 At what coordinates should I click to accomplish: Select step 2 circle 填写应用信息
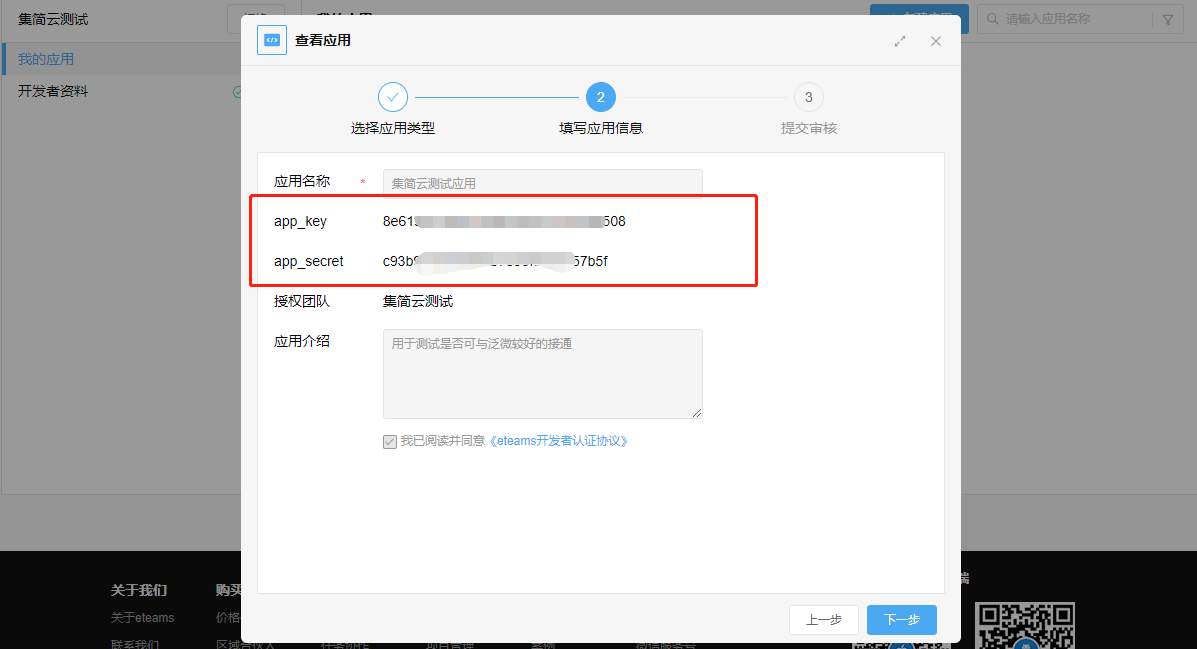coord(601,97)
